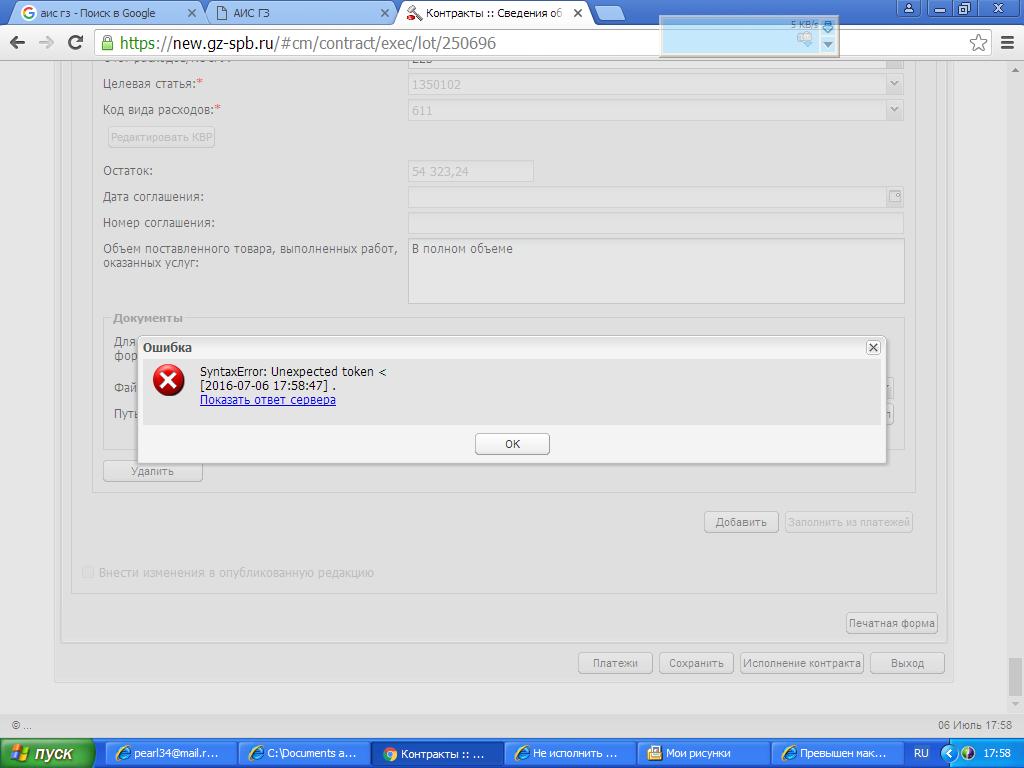
Task: Close the Google search tab
Action: [x=191, y=13]
